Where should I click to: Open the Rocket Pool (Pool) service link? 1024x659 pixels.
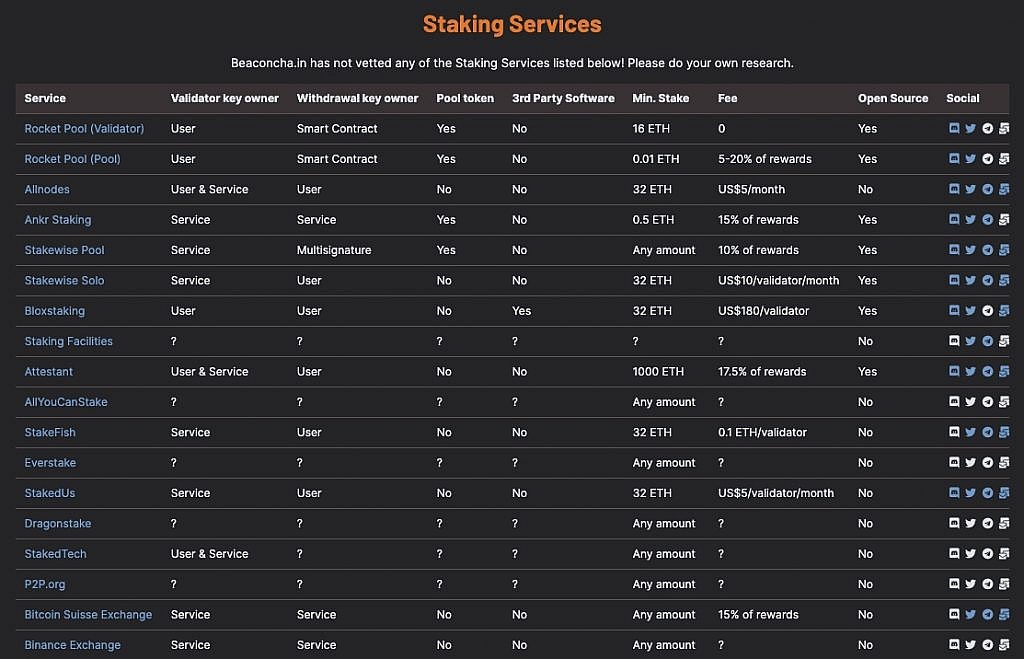click(x=72, y=159)
